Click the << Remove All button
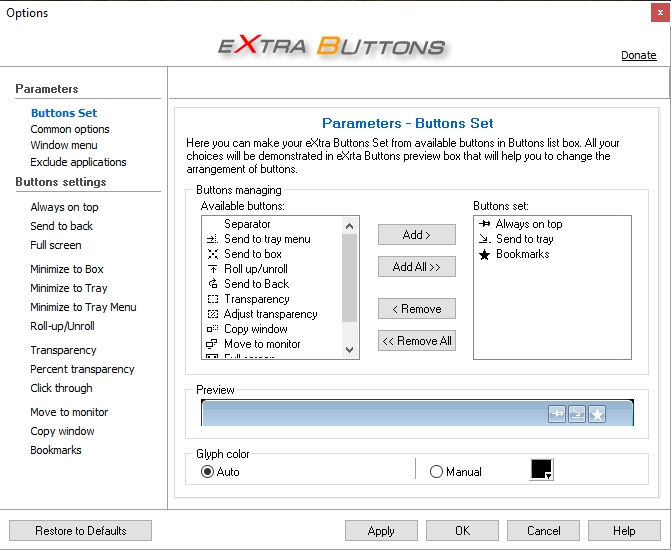This screenshot has width=671, height=550. click(416, 341)
